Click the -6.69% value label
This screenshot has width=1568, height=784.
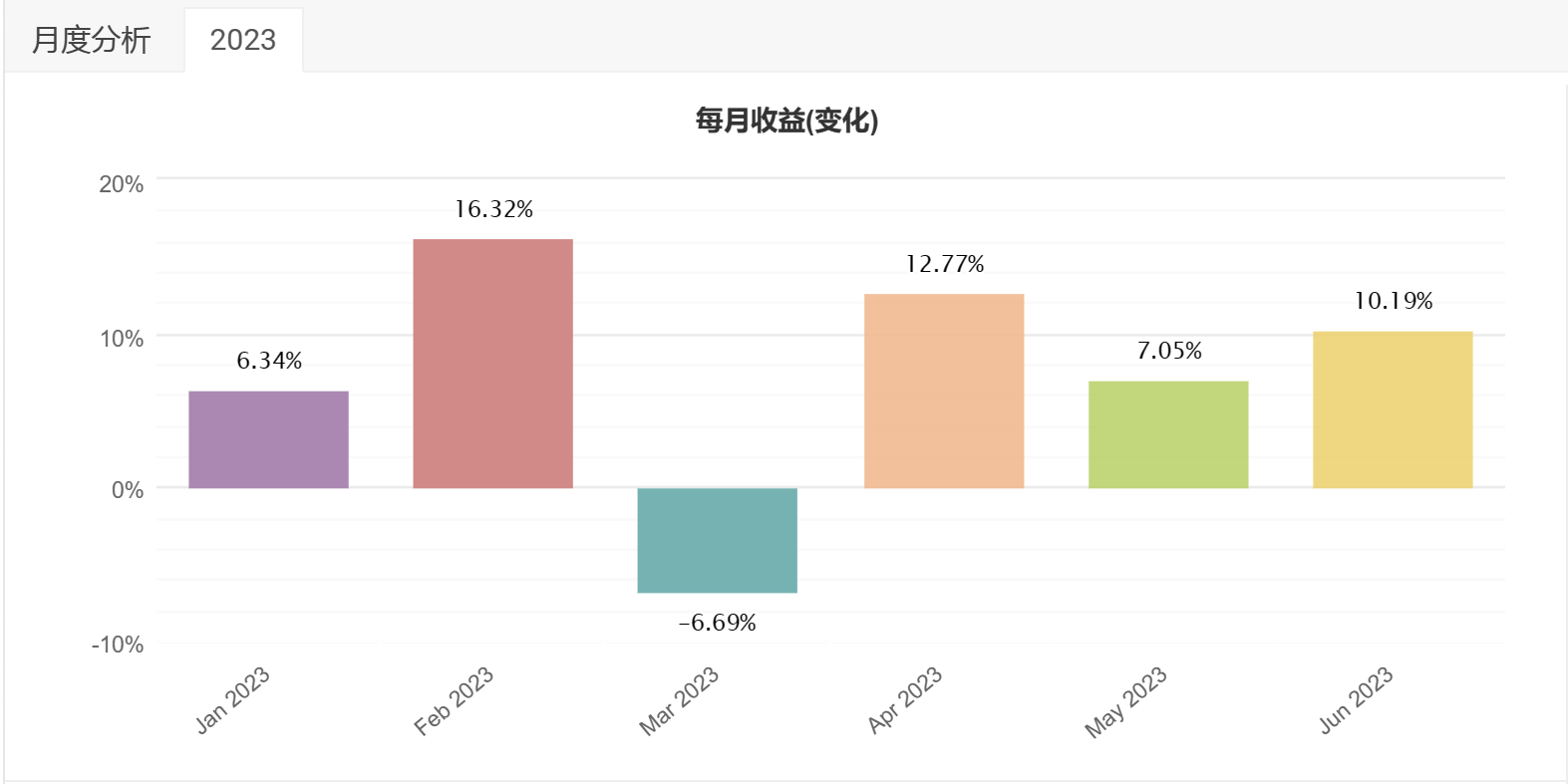pyautogui.click(x=717, y=623)
